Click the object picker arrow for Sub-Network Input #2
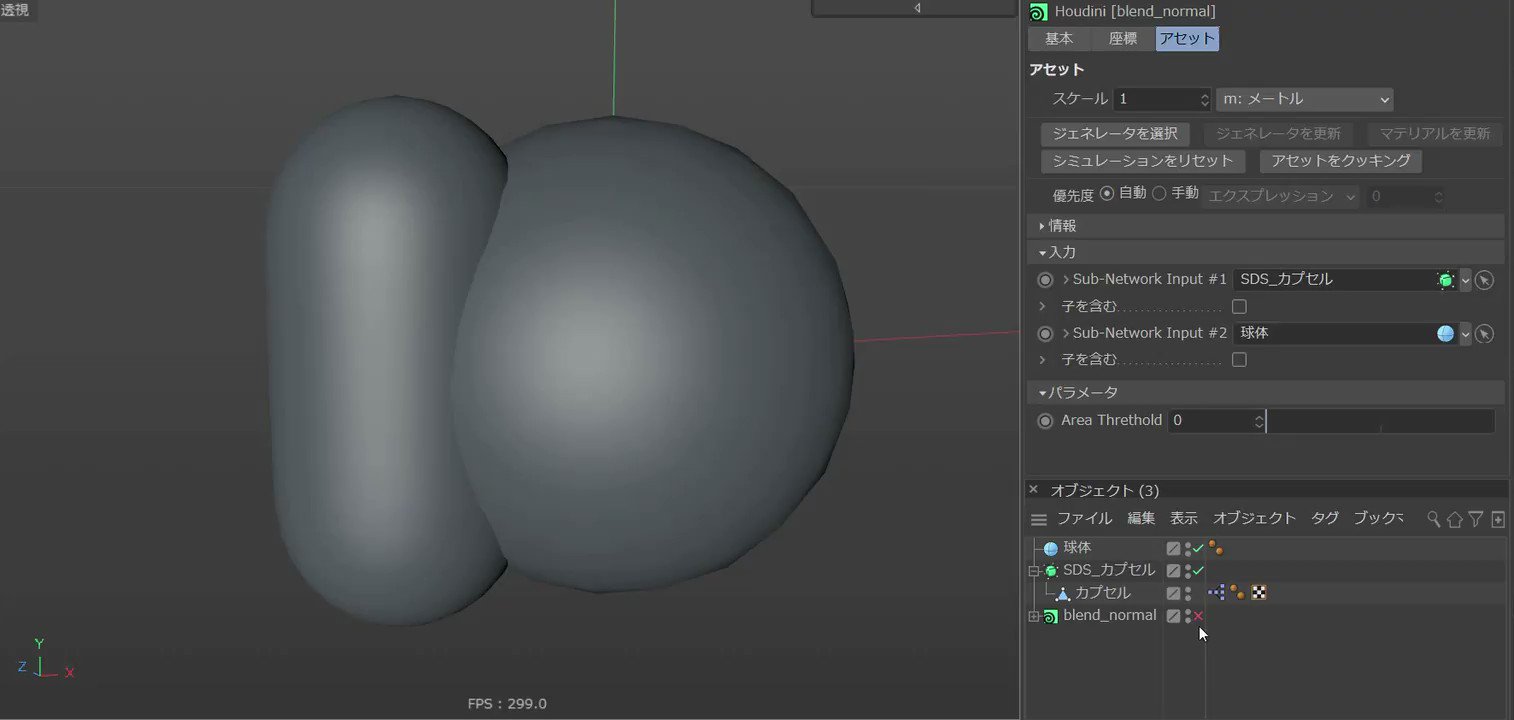 [1485, 334]
